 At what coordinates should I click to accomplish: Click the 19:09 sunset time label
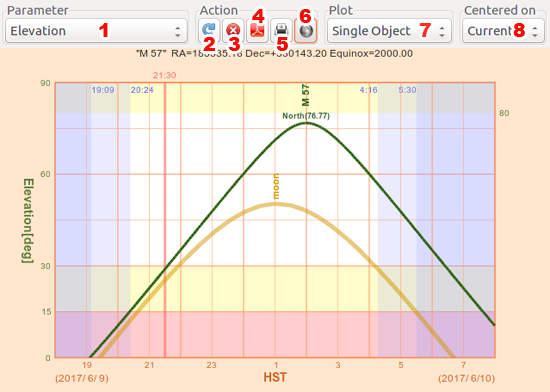coord(103,90)
